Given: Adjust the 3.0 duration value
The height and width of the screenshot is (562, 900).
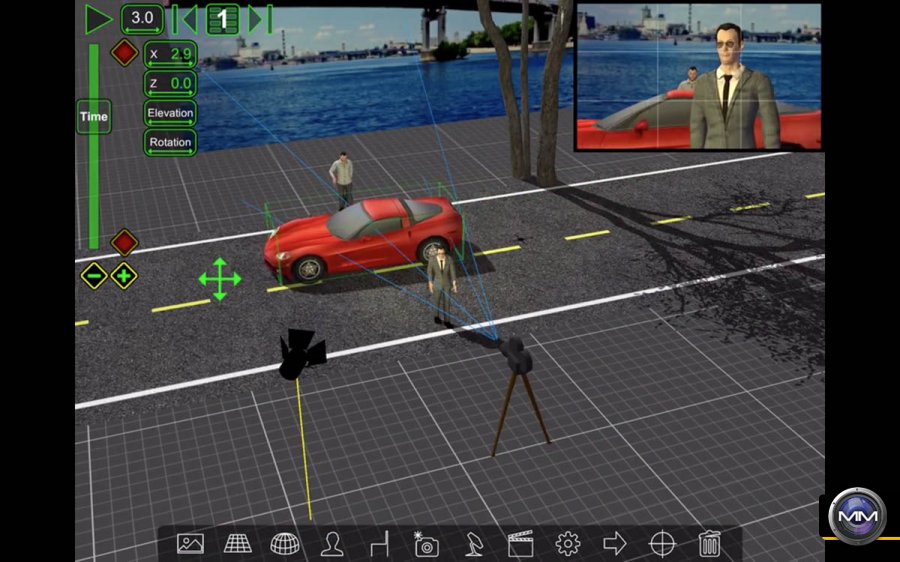Looking at the screenshot, I should pos(142,19).
